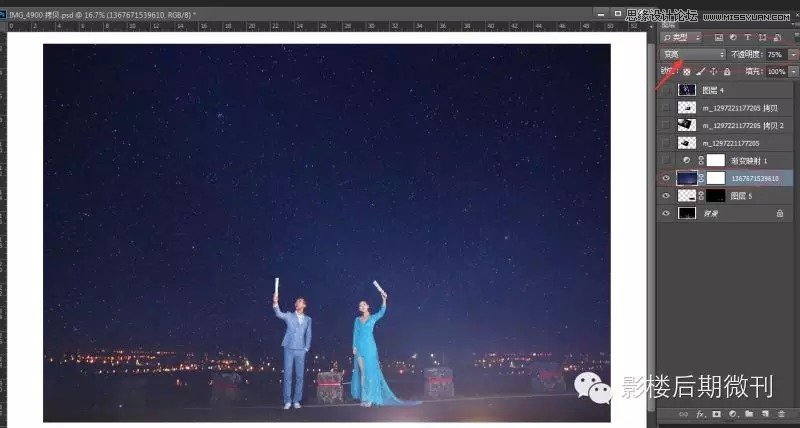Screen dimensions: 800x428
Task: Select layer name 图层 5
Action: pyautogui.click(x=741, y=196)
